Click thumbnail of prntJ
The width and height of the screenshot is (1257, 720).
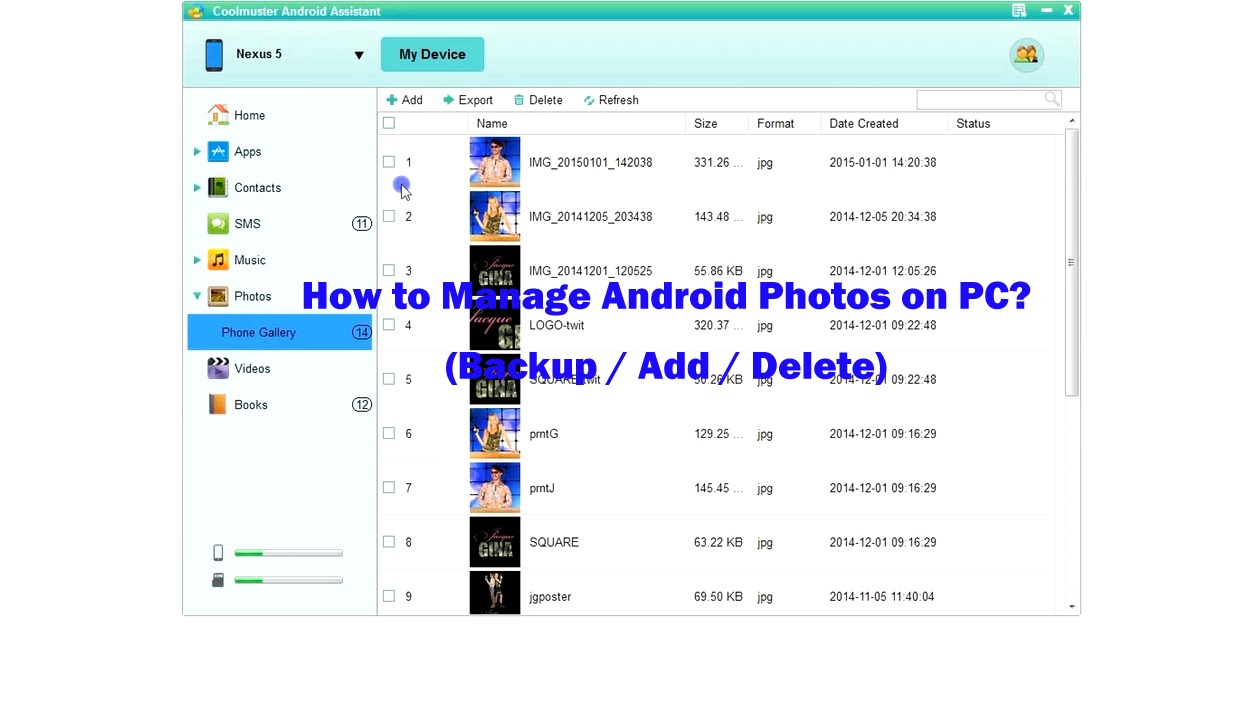[x=495, y=488]
